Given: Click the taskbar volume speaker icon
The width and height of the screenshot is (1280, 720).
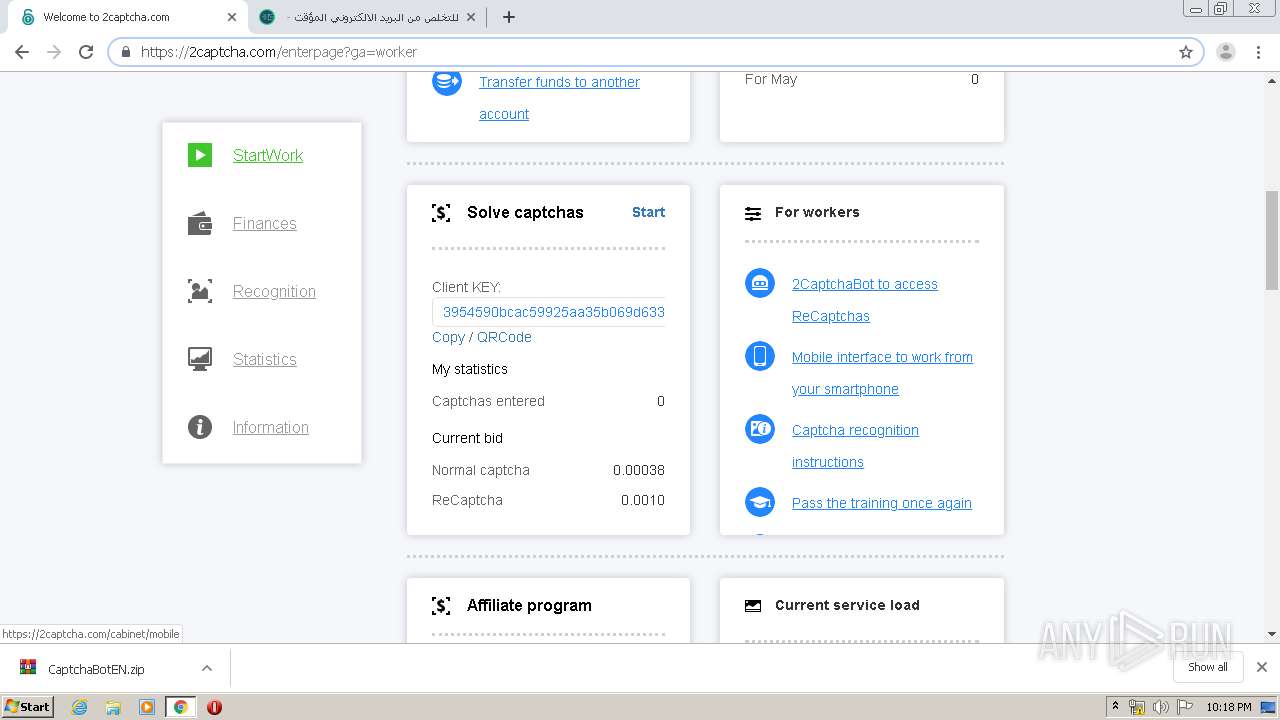Looking at the screenshot, I should [1161, 707].
